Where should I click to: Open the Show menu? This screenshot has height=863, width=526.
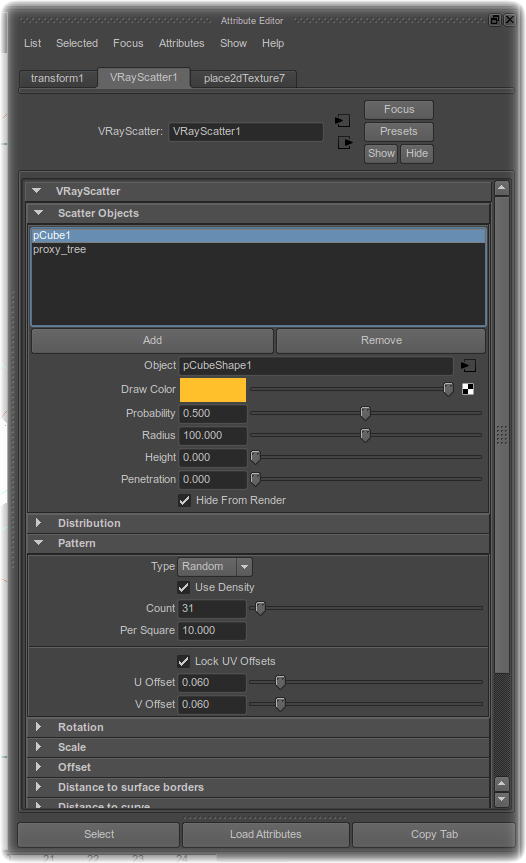pyautogui.click(x=233, y=43)
